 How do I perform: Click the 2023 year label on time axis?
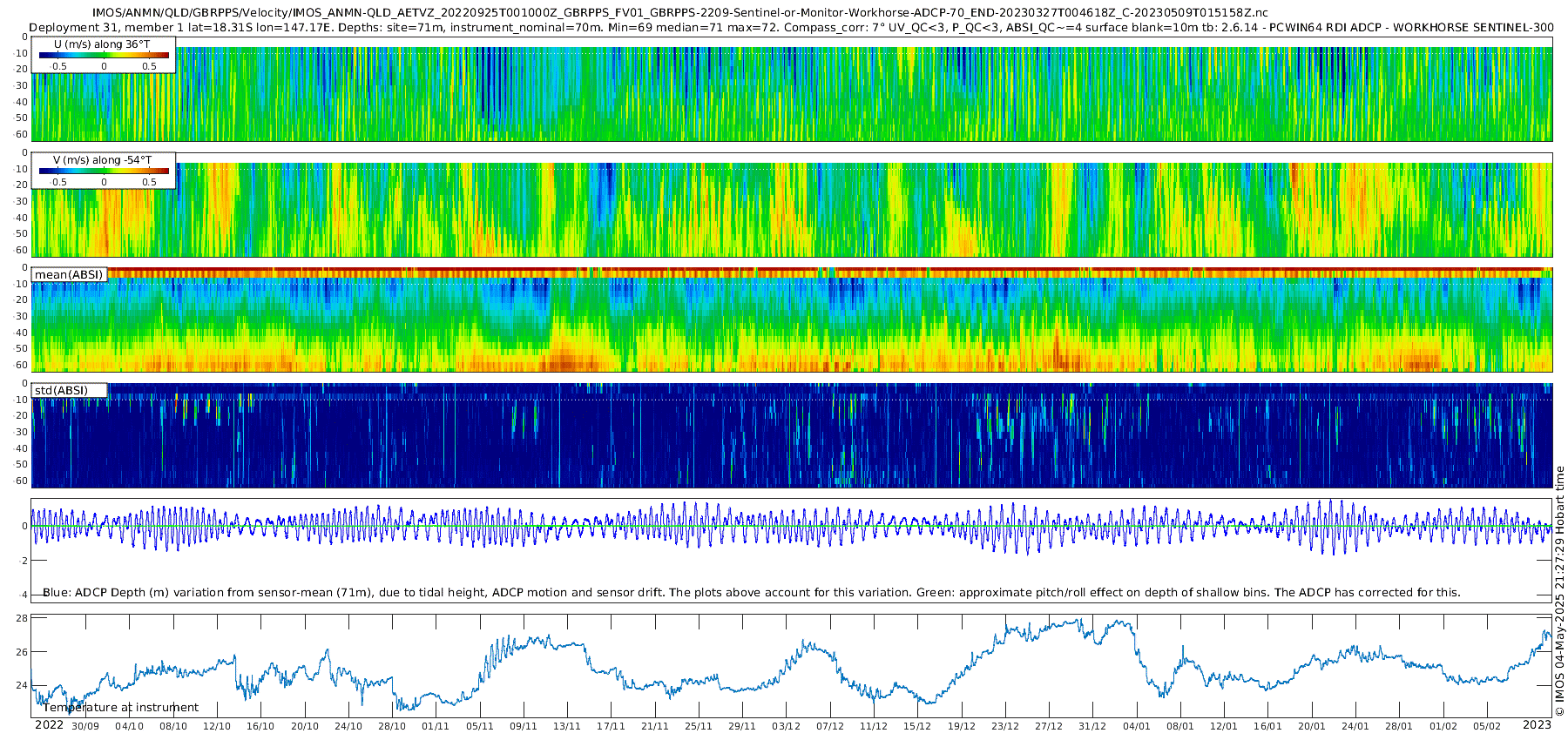(x=1537, y=725)
